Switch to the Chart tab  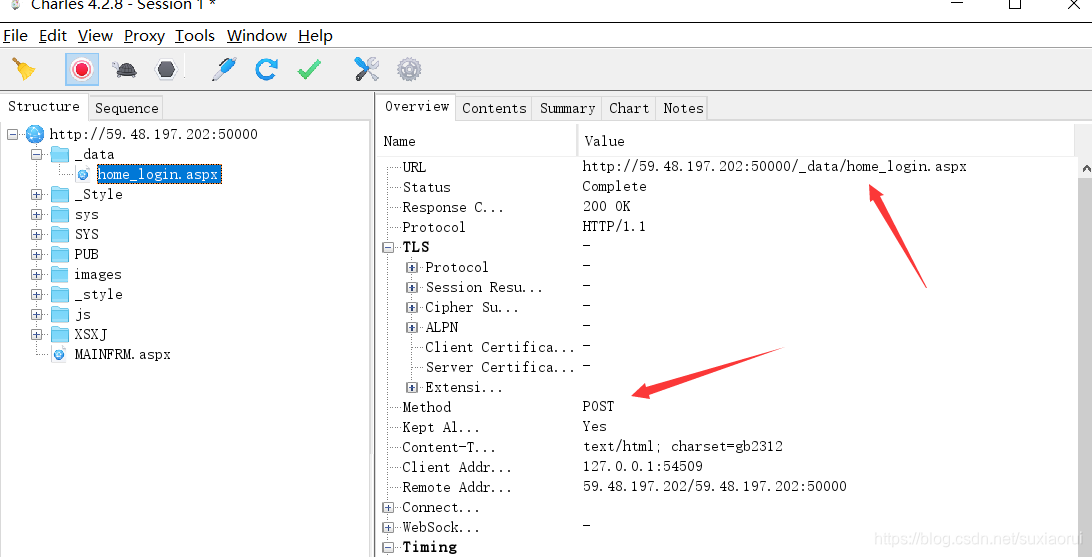pyautogui.click(x=629, y=108)
